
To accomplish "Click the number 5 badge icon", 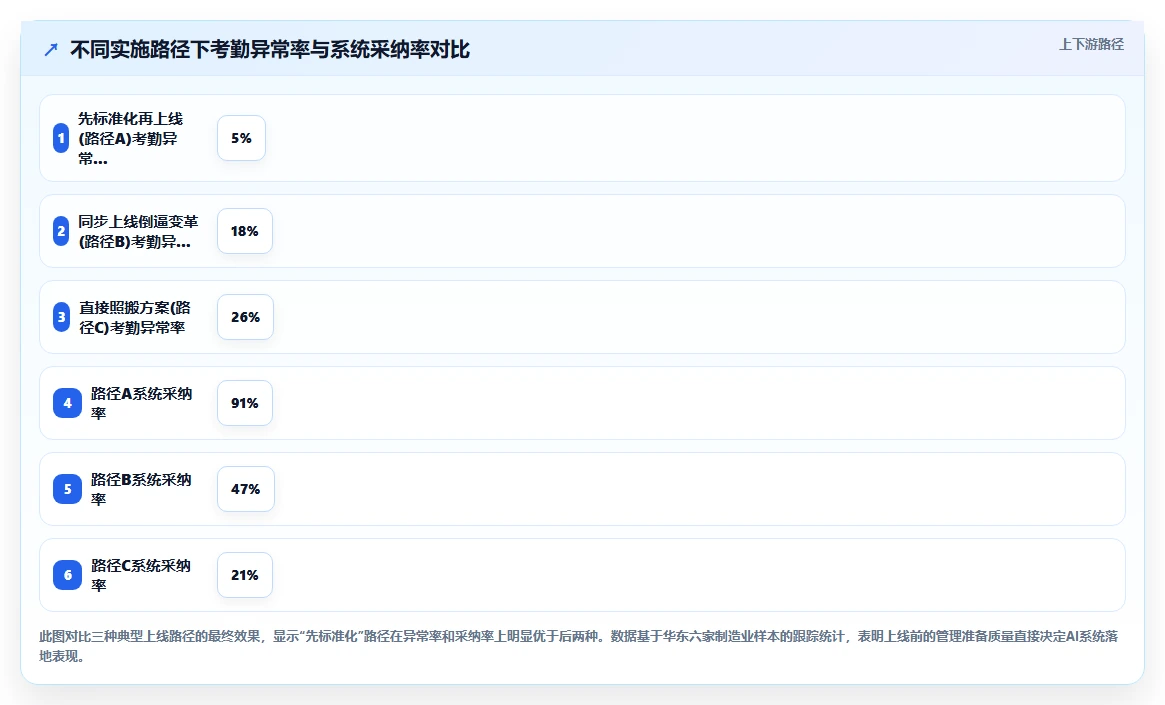I will click(x=68, y=490).
